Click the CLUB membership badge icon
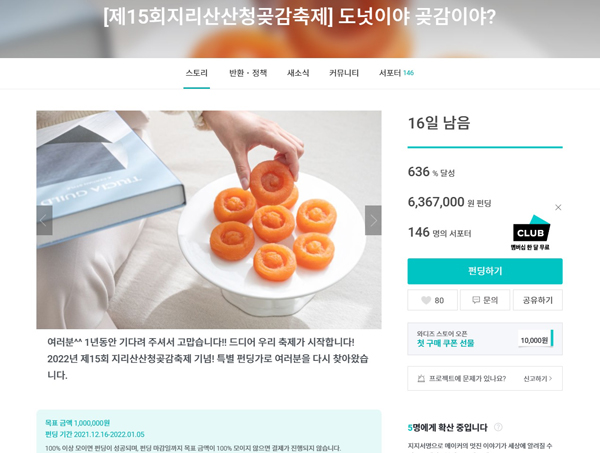 pyautogui.click(x=531, y=232)
